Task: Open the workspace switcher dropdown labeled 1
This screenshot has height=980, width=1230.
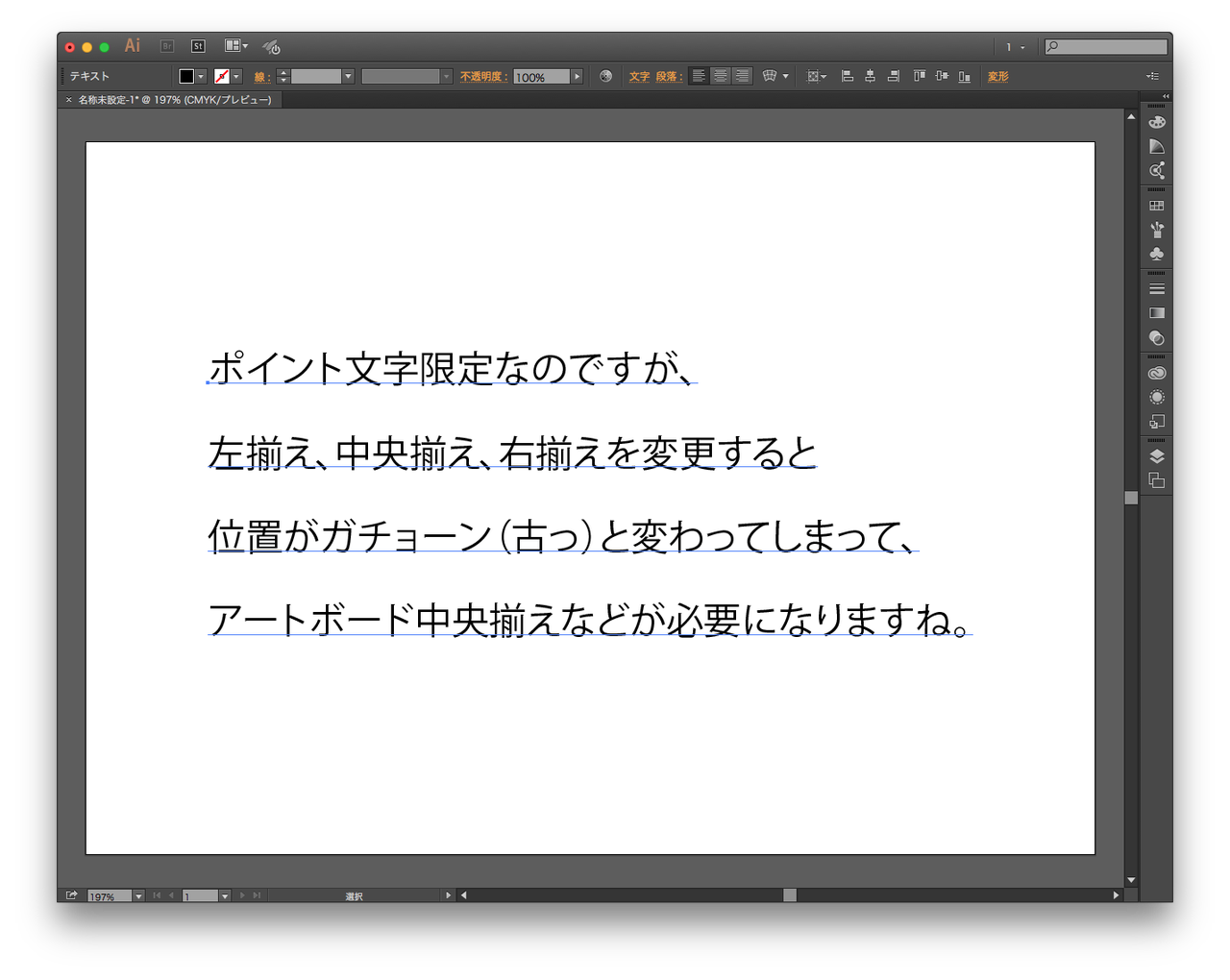Action: (x=1015, y=46)
